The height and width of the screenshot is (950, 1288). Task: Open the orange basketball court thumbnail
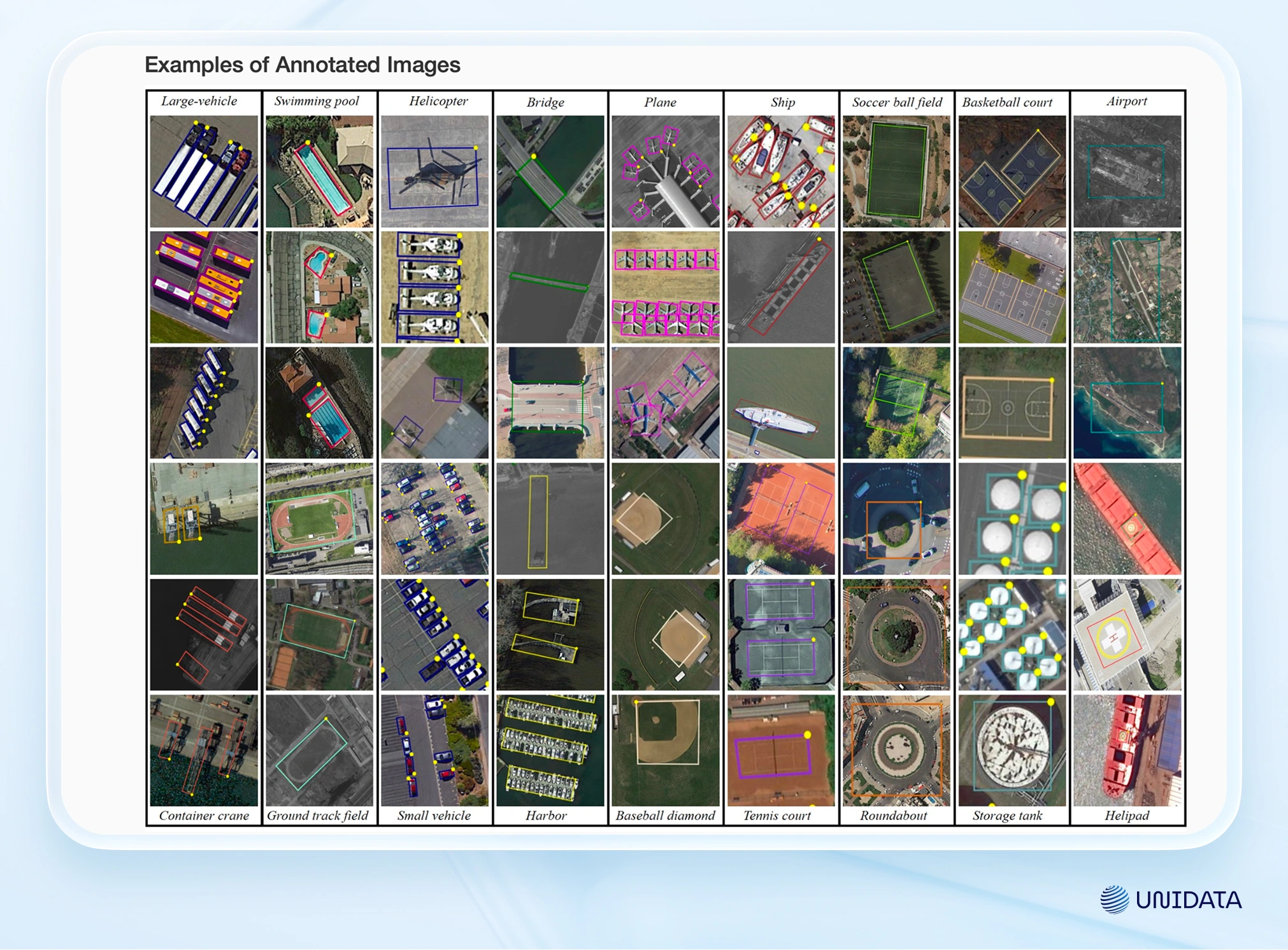tap(1012, 403)
